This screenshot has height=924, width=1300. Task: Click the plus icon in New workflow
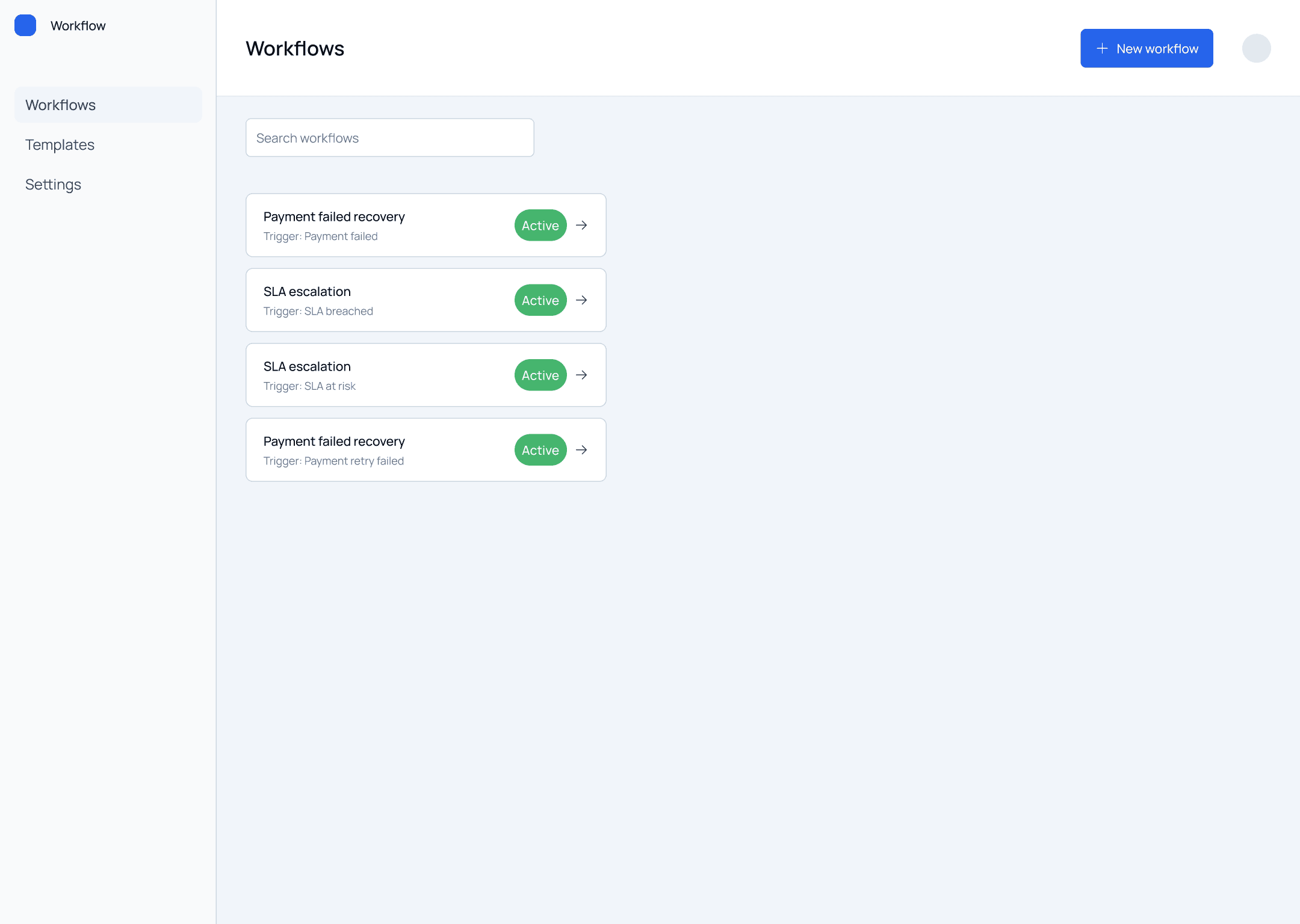click(x=1102, y=49)
